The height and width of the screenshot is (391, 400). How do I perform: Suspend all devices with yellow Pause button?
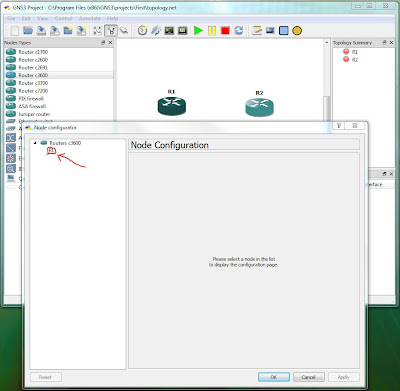pos(212,31)
